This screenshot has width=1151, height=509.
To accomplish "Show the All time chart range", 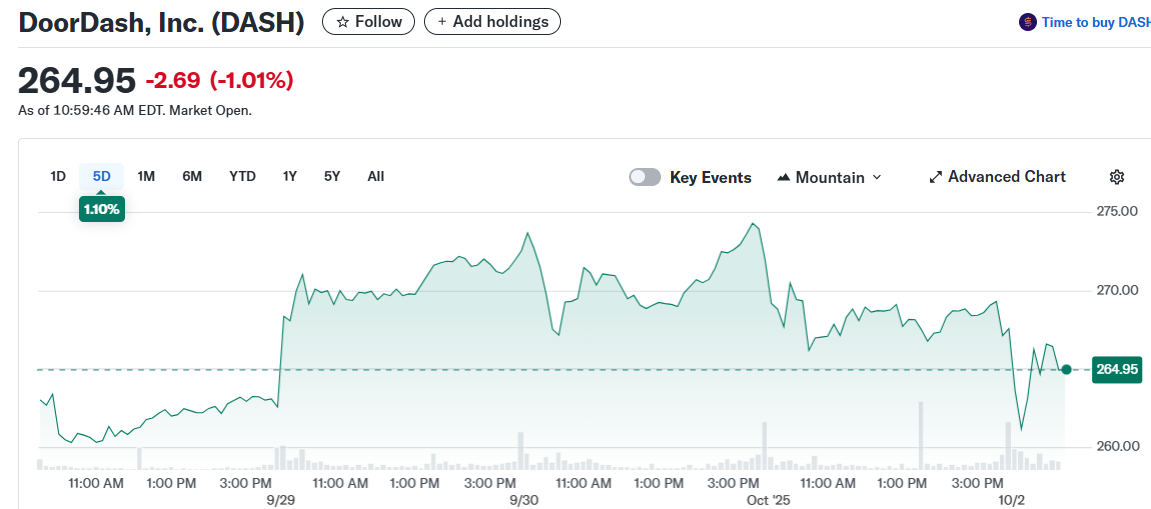I will tap(375, 176).
